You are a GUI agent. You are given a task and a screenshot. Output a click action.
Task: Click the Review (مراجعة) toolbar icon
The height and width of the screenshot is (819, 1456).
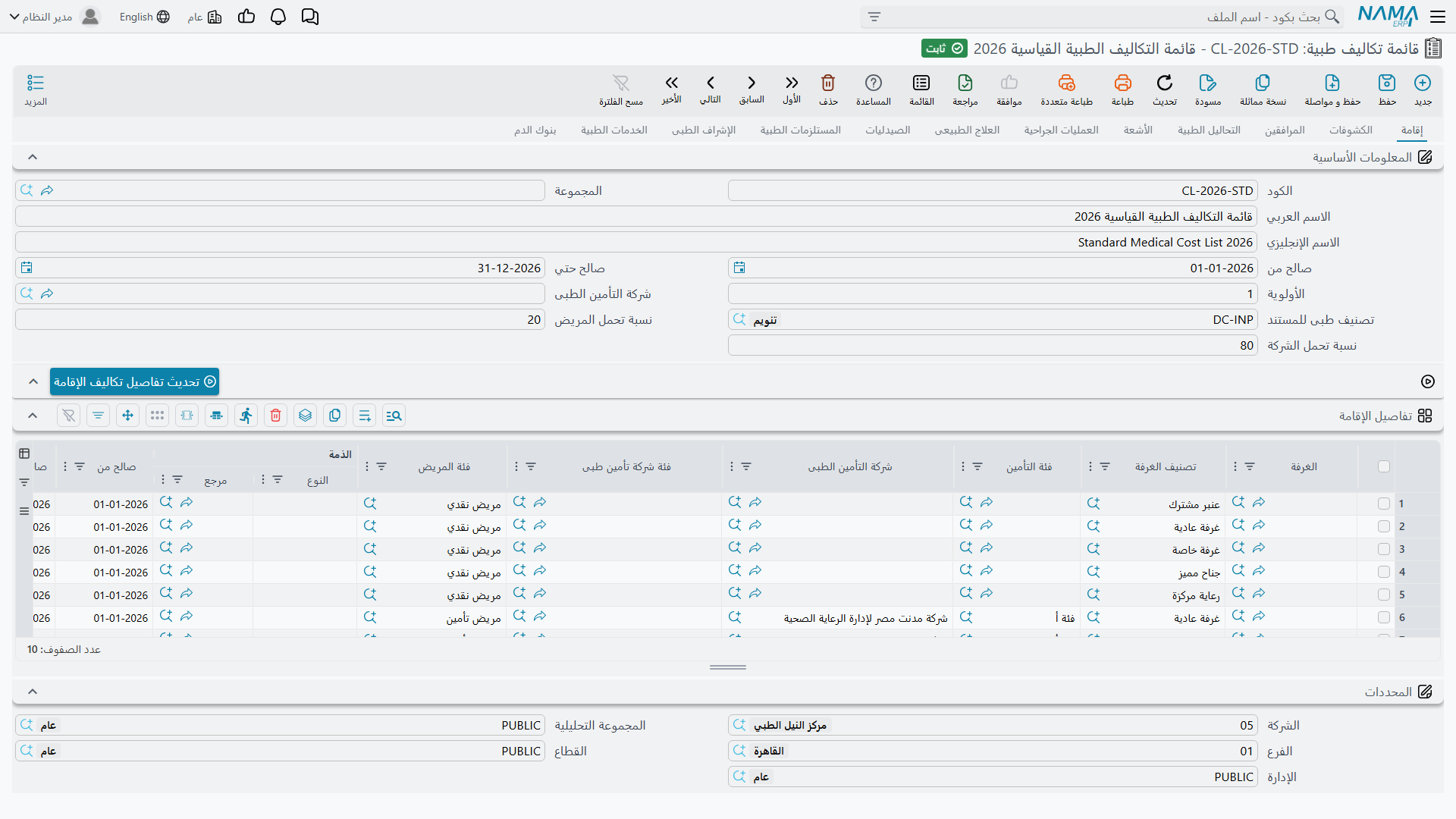[965, 83]
